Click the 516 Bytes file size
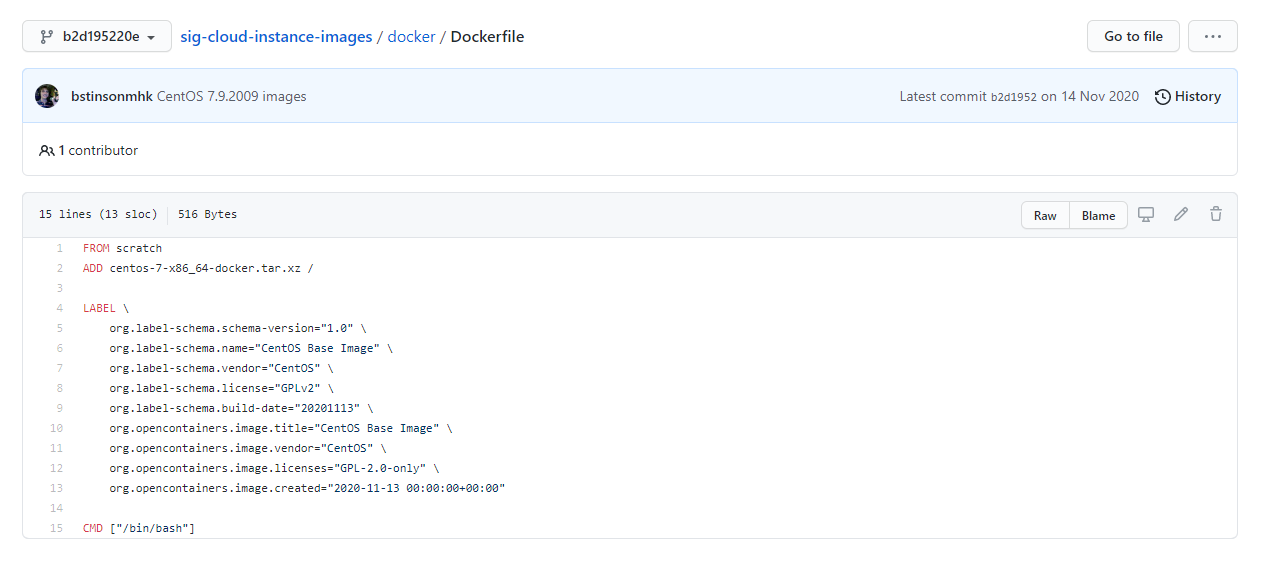 click(x=208, y=215)
